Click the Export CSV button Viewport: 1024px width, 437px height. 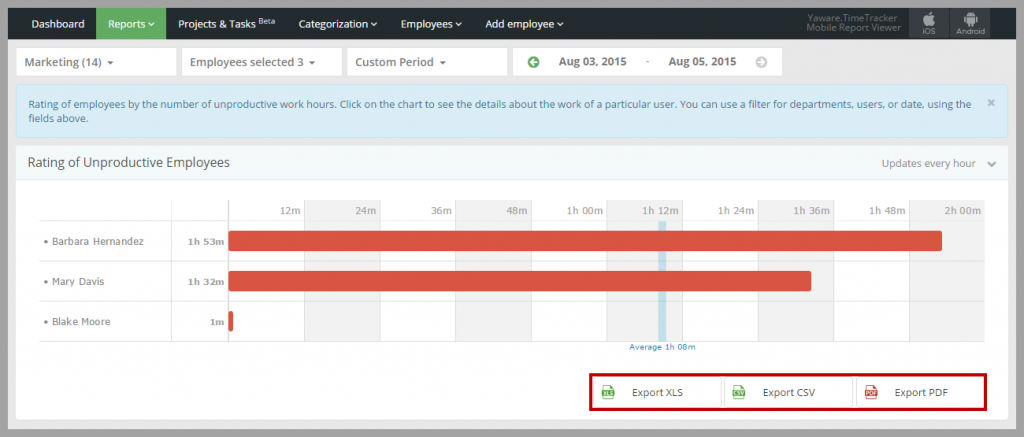(788, 393)
